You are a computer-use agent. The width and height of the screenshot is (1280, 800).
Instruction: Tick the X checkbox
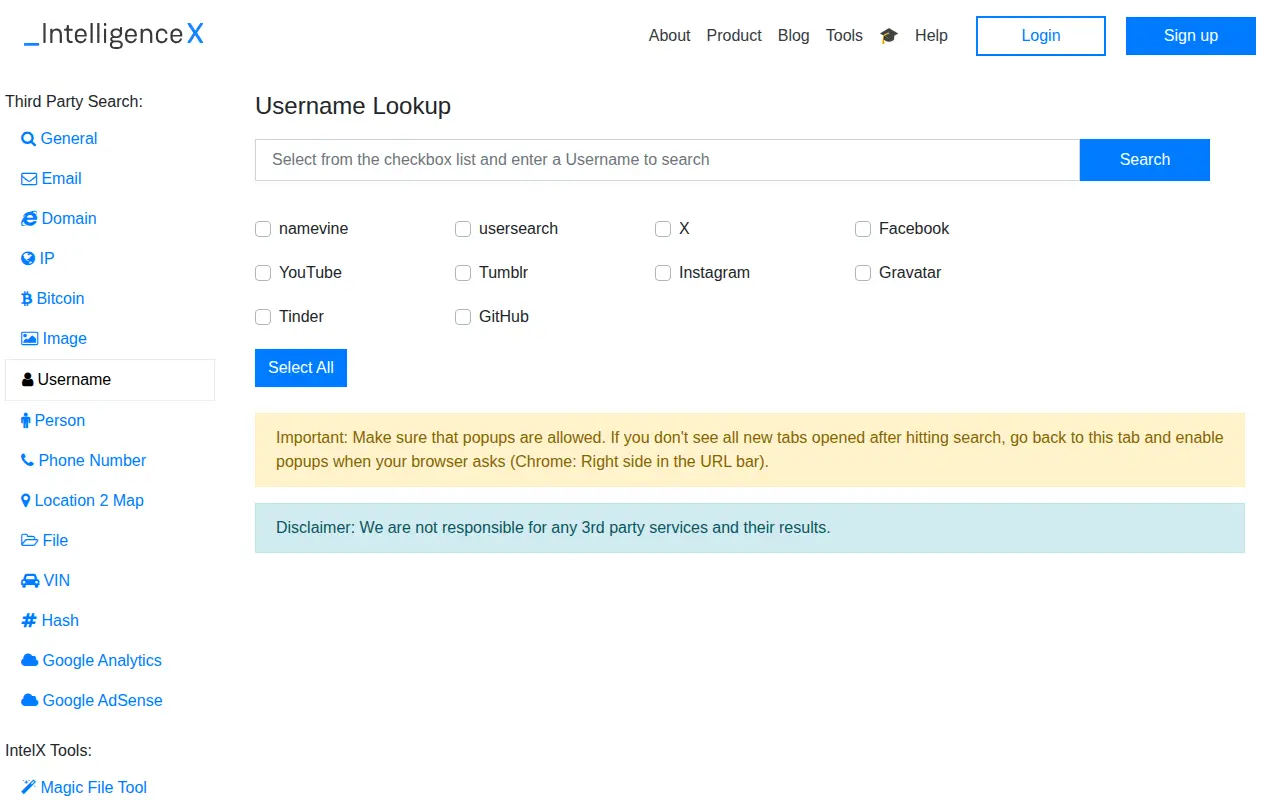pos(663,229)
